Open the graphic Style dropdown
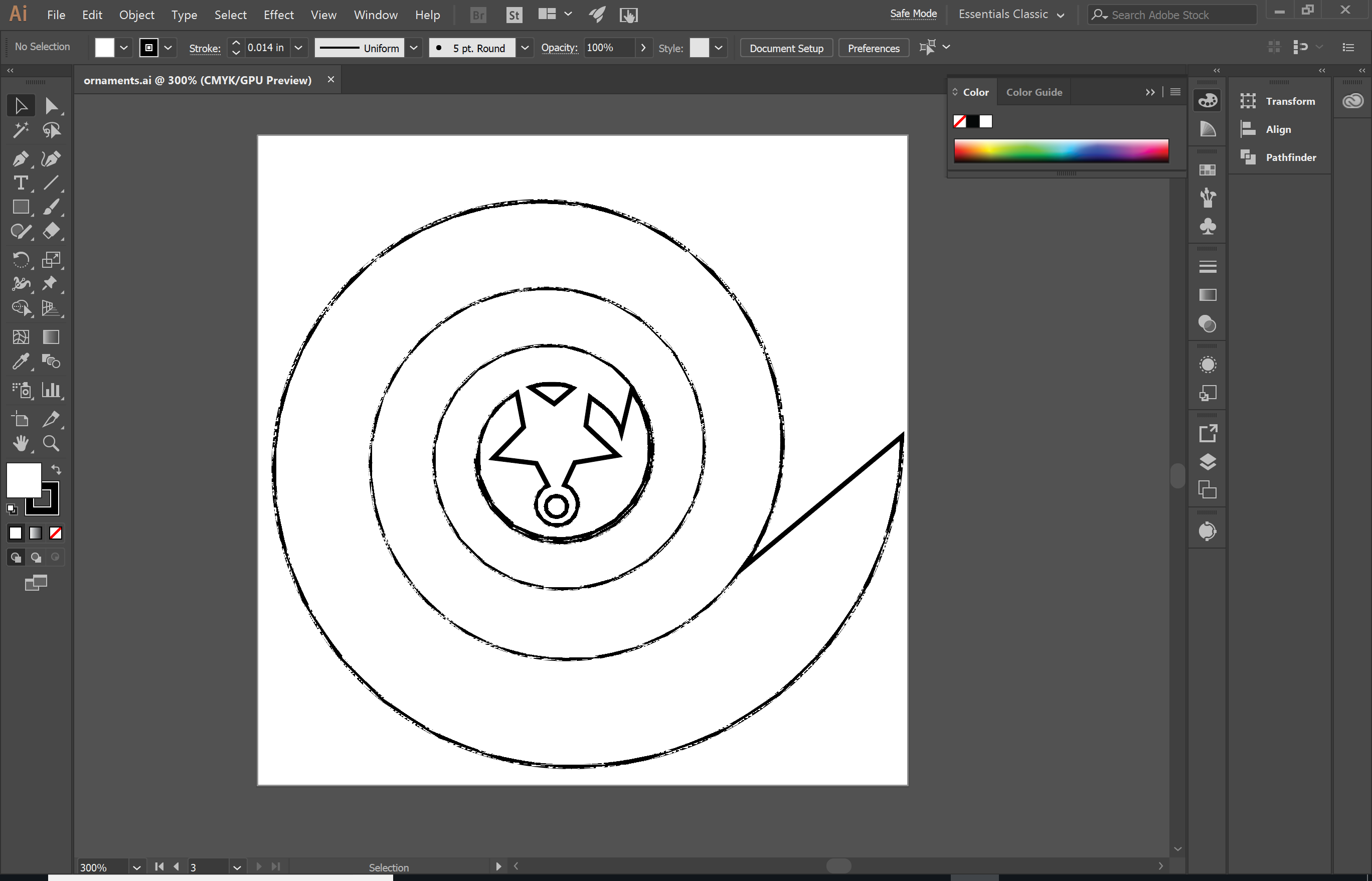 719,48
